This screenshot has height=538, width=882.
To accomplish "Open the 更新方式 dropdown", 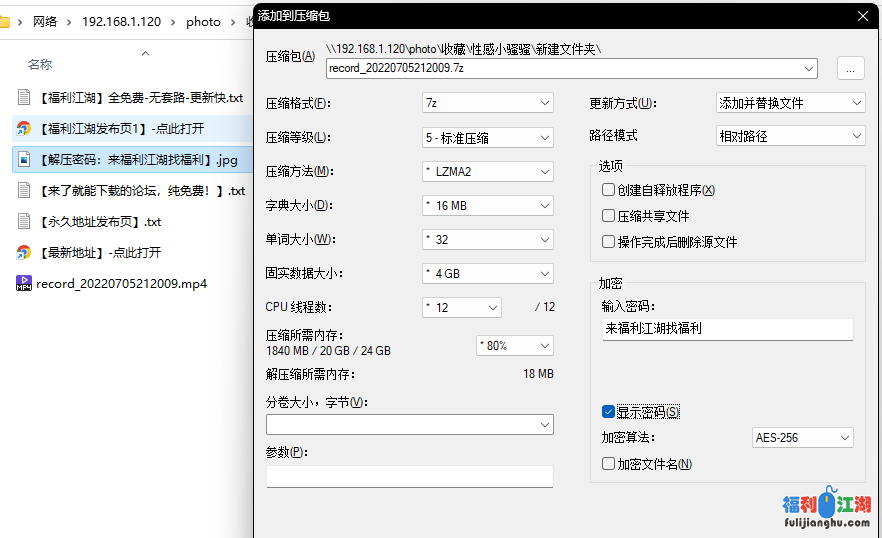I will (790, 103).
